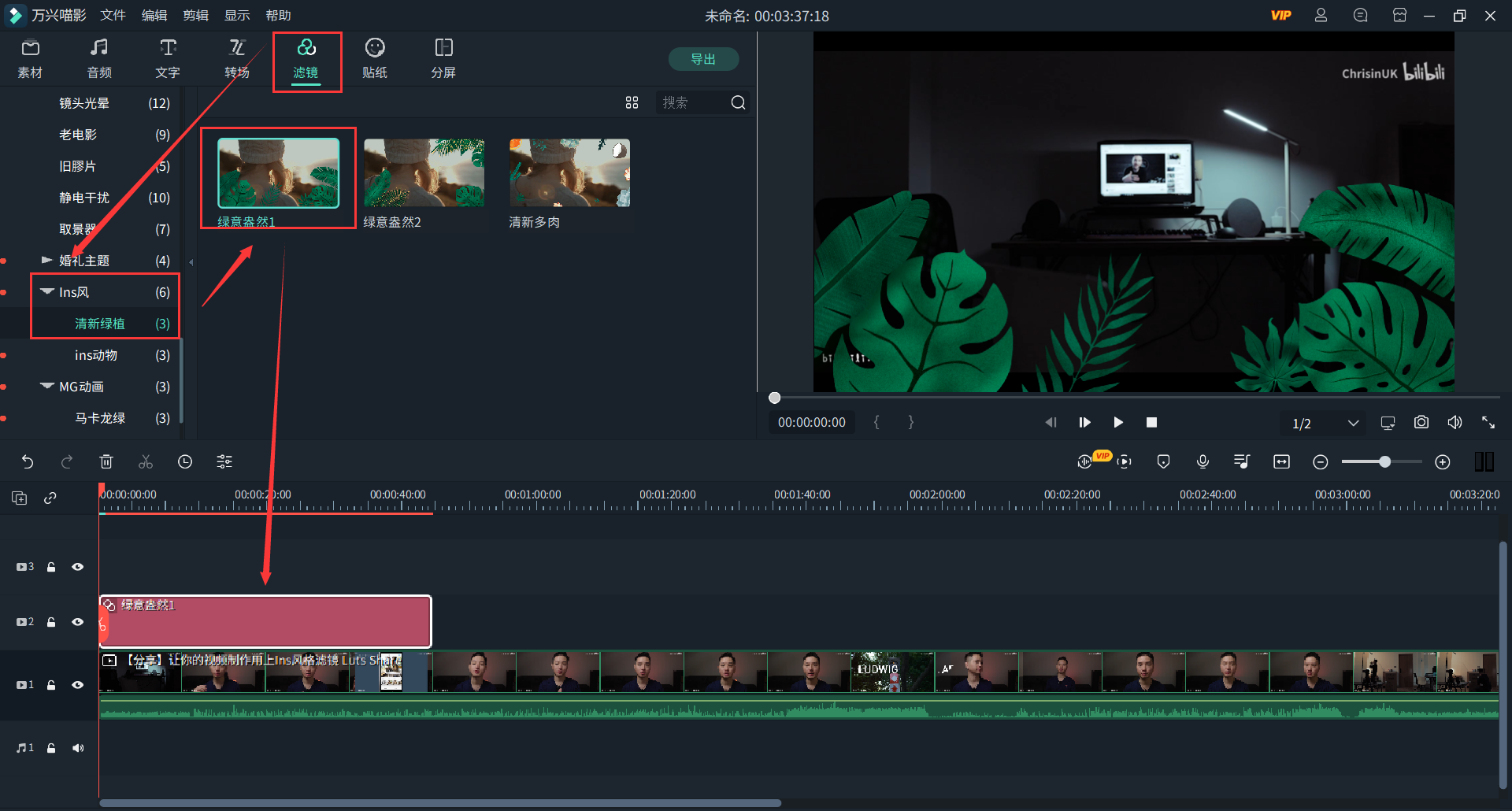Toggle lock on video track 2
The width and height of the screenshot is (1512, 811).
[51, 622]
